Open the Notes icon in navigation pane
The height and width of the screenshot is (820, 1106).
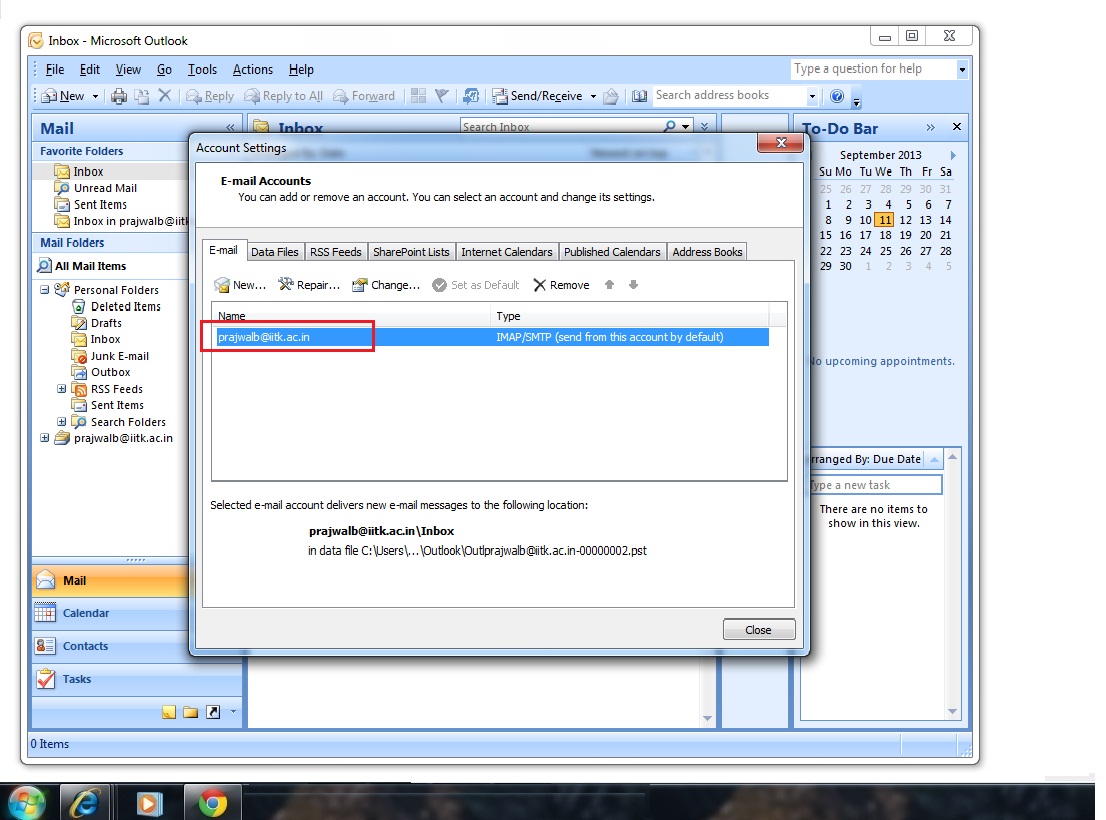point(169,712)
